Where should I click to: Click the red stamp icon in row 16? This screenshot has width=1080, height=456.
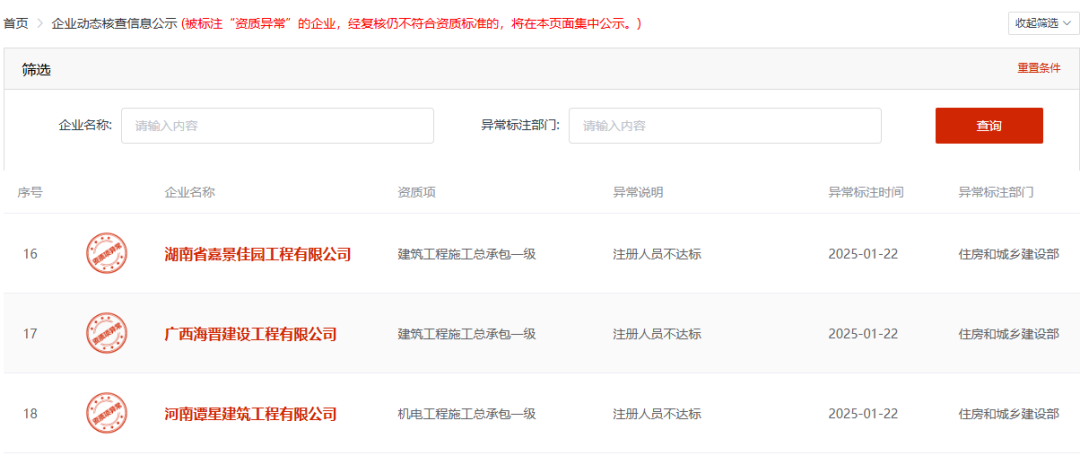107,254
